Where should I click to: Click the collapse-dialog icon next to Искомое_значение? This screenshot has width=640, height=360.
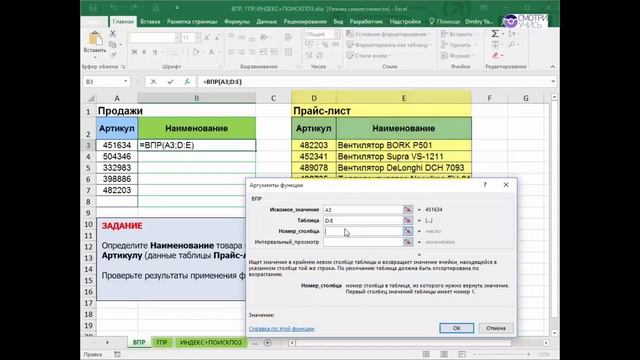coord(407,209)
